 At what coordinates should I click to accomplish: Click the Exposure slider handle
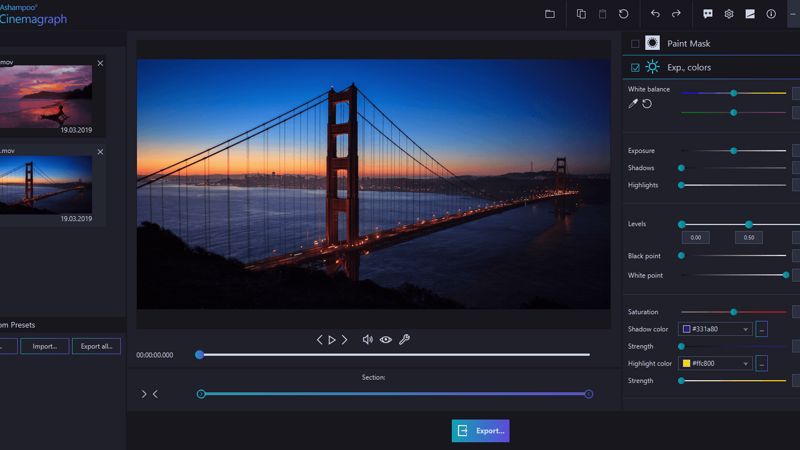pyautogui.click(x=733, y=151)
